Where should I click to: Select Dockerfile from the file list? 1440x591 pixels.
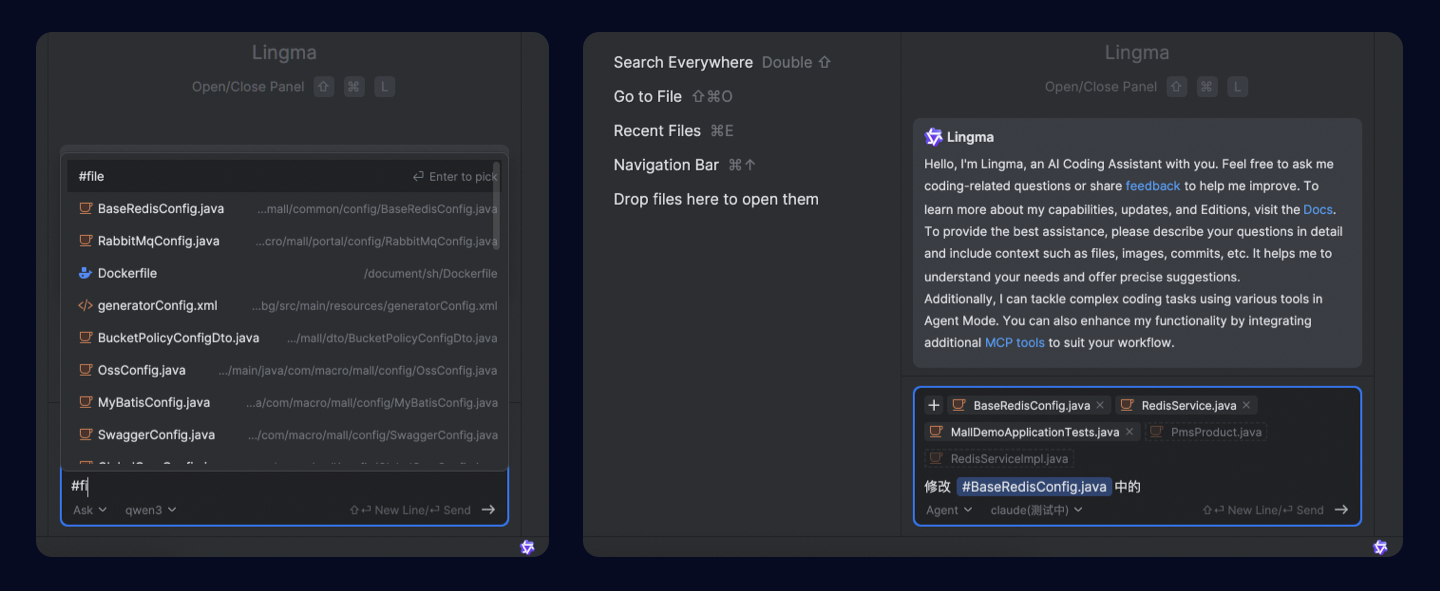pos(127,273)
